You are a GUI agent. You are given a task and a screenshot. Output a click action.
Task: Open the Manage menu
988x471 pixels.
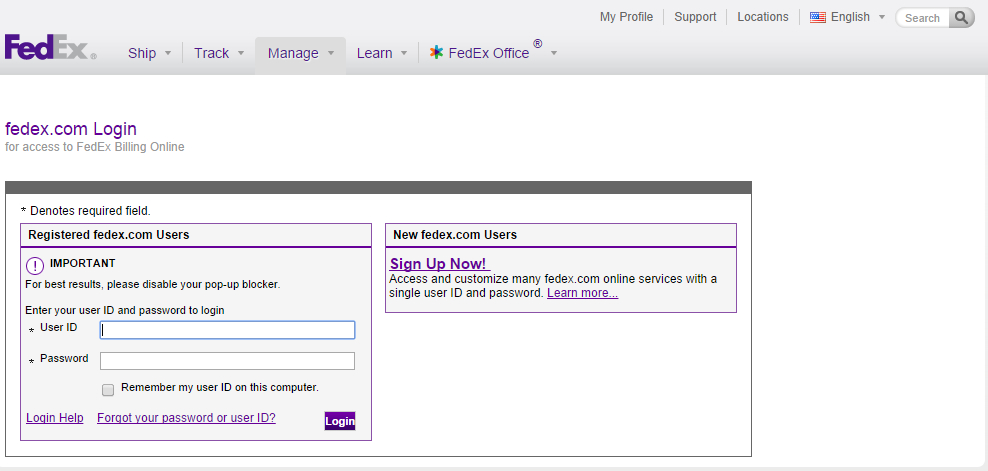click(x=293, y=54)
